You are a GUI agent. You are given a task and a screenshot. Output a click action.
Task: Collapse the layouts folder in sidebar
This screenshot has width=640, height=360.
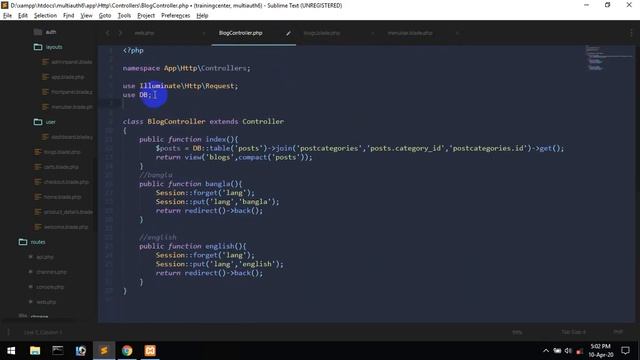pyautogui.click(x=48, y=47)
